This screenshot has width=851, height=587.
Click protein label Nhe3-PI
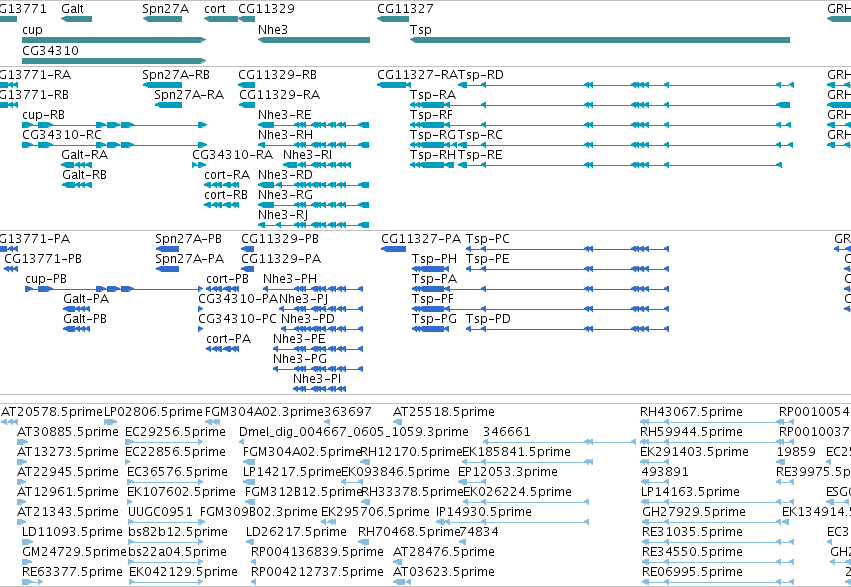click(x=317, y=379)
